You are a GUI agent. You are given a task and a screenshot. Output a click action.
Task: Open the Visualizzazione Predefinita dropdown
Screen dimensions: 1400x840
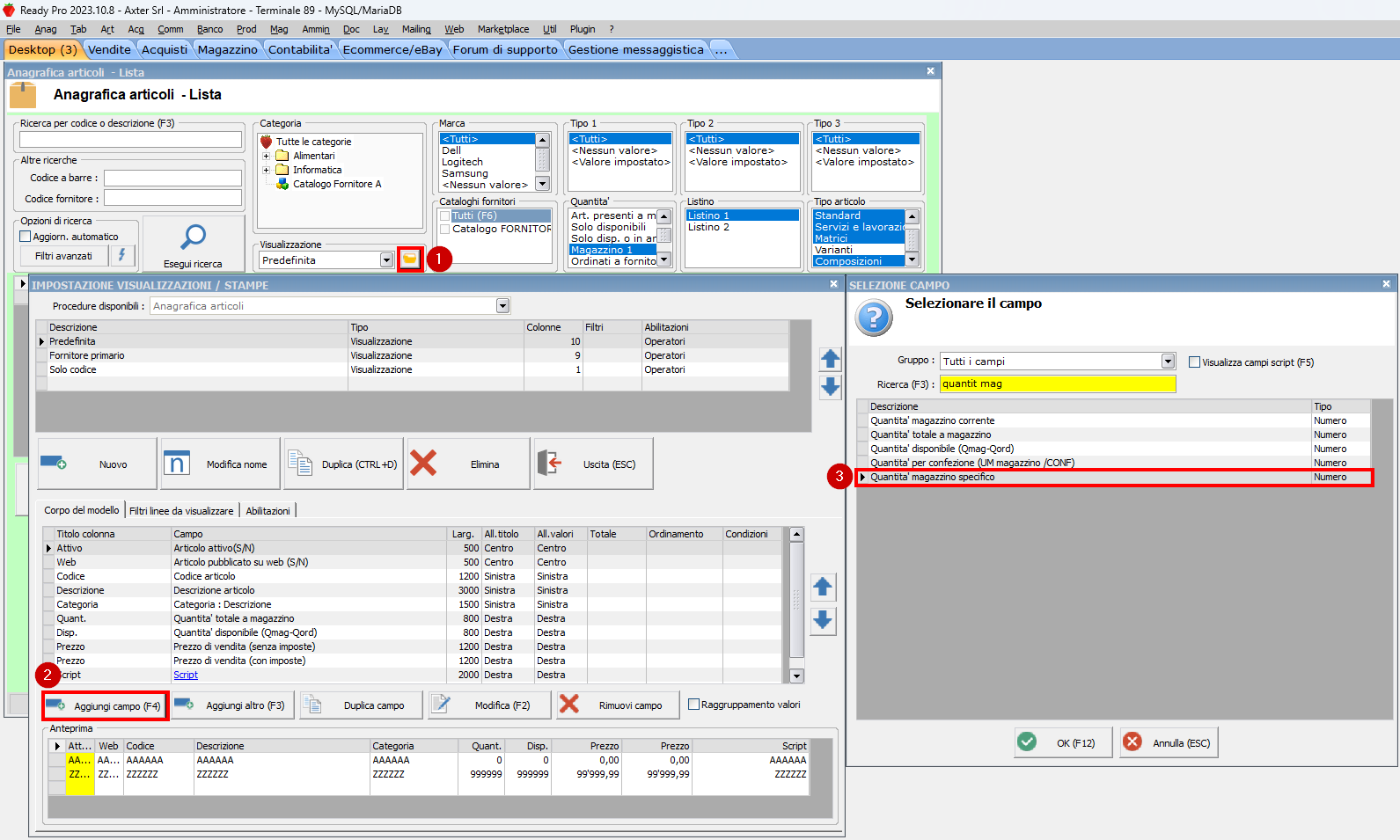click(x=386, y=260)
